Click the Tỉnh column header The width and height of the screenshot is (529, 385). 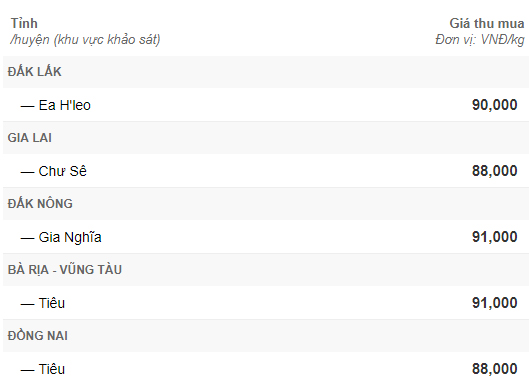[x=24, y=23]
